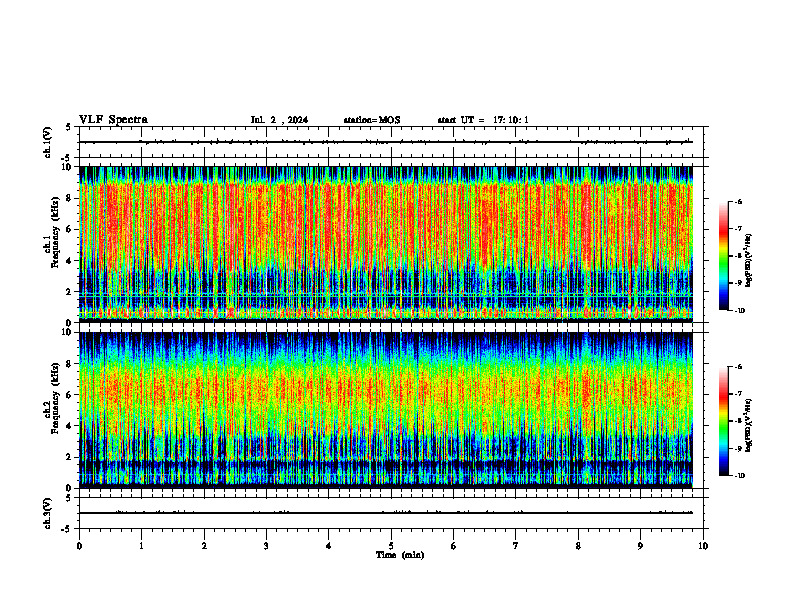Click the "VLF Spectra" plot title
The height and width of the screenshot is (612, 792).
[x=113, y=120]
